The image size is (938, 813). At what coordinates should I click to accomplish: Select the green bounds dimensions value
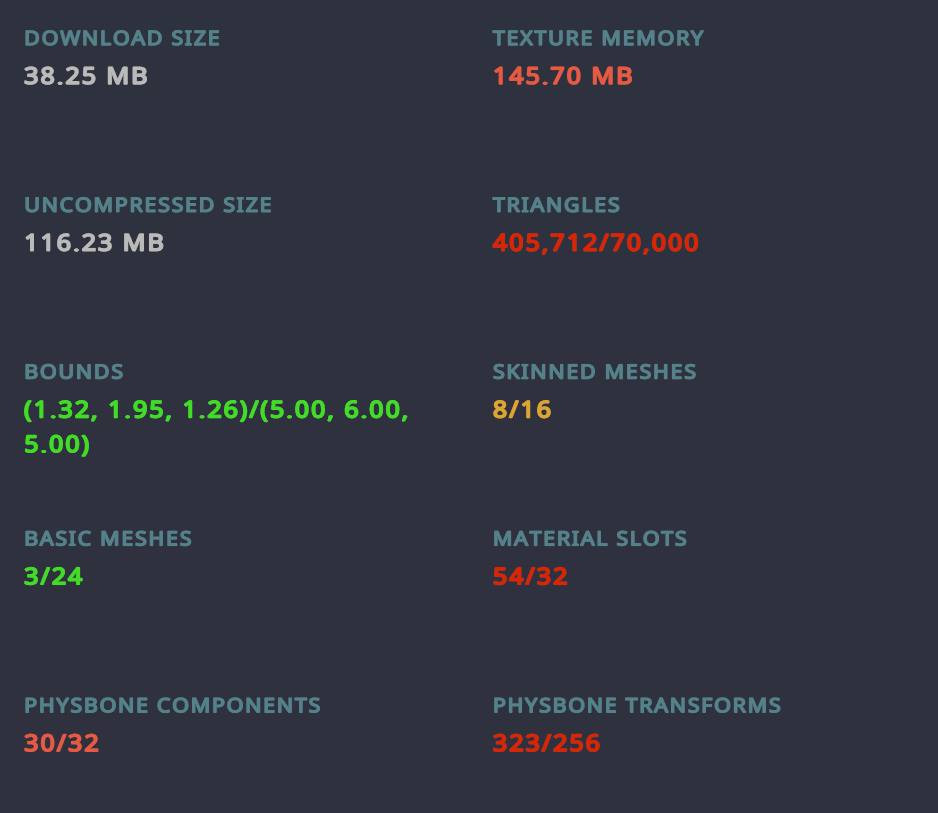click(216, 427)
